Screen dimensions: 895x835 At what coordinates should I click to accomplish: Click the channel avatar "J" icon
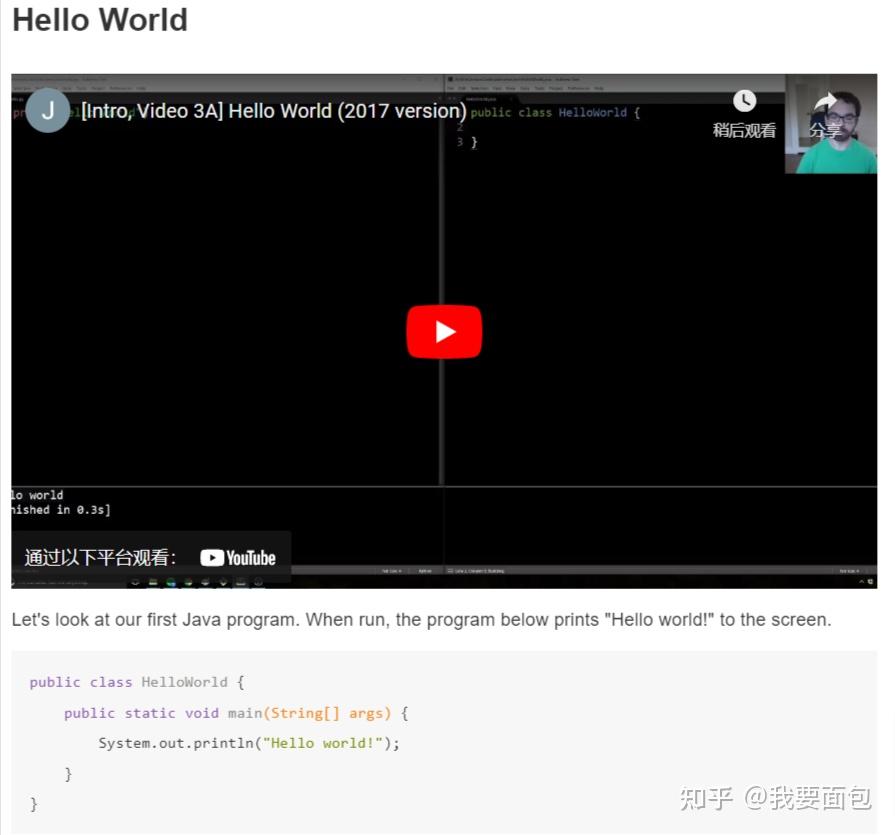click(47, 110)
